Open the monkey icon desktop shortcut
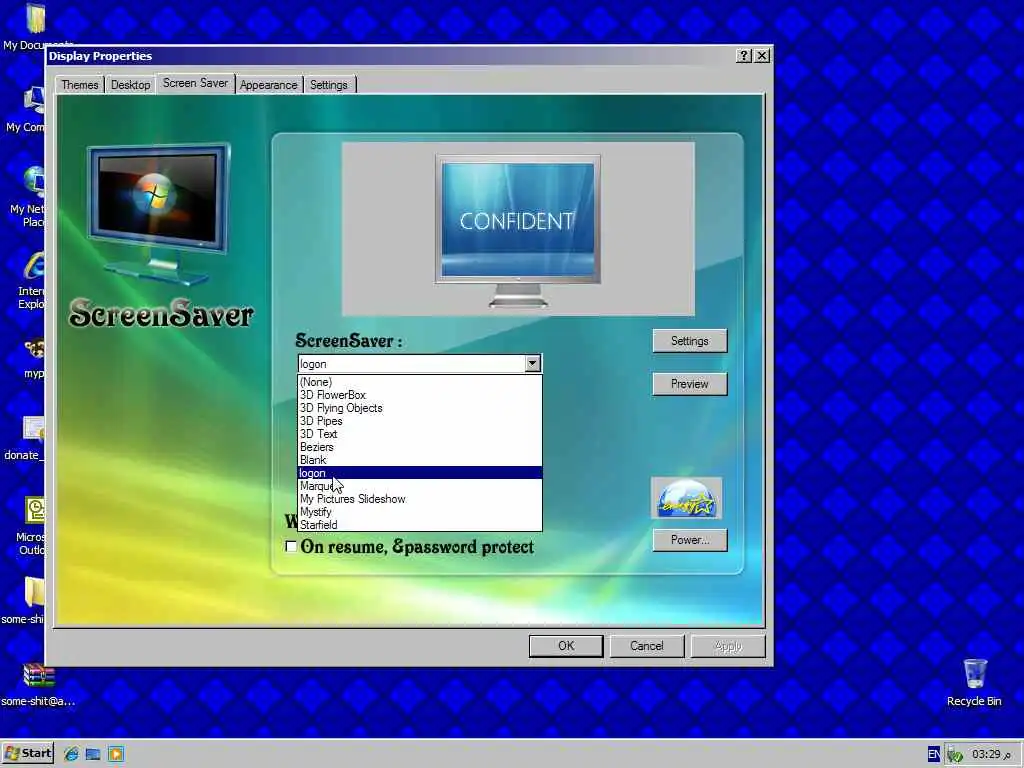The width and height of the screenshot is (1024, 768). click(x=34, y=349)
